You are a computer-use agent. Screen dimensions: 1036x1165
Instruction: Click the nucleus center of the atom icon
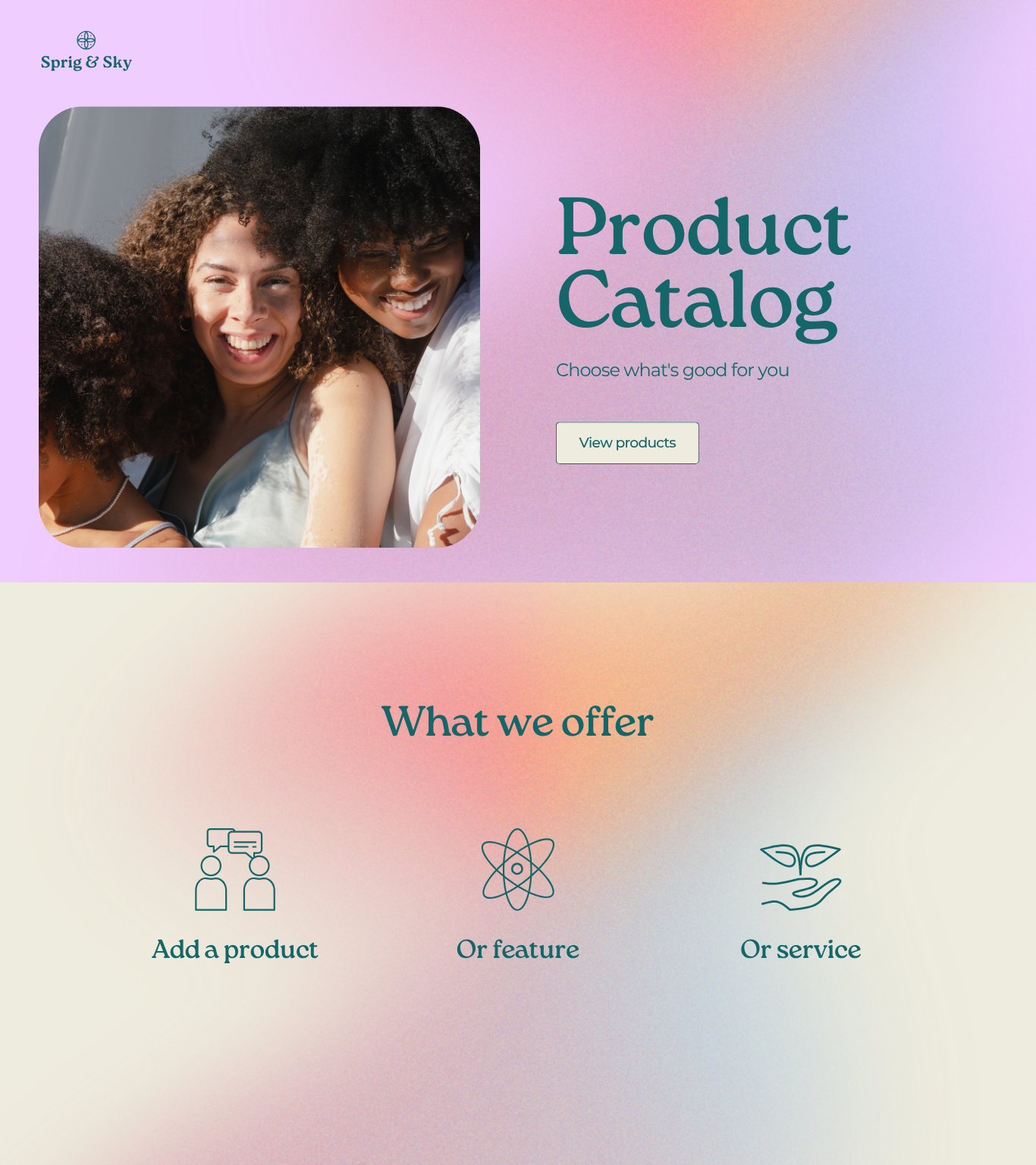click(517, 868)
